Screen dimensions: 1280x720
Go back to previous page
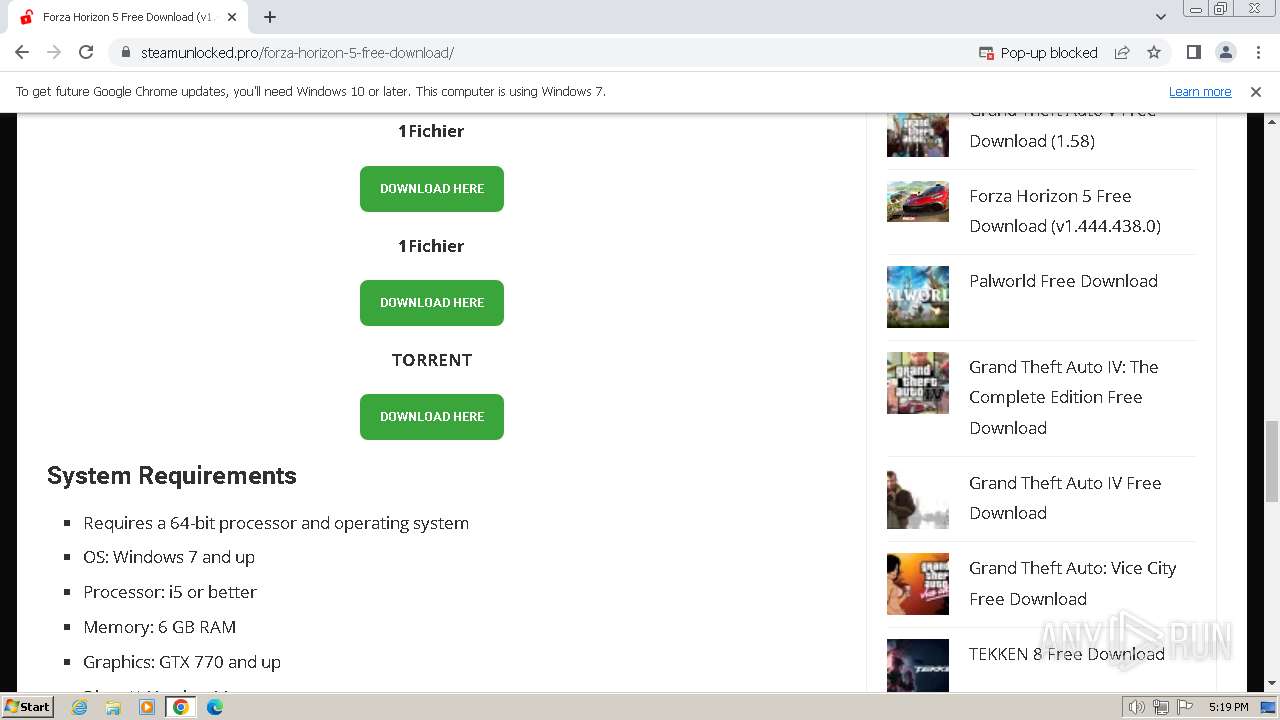coord(22,52)
